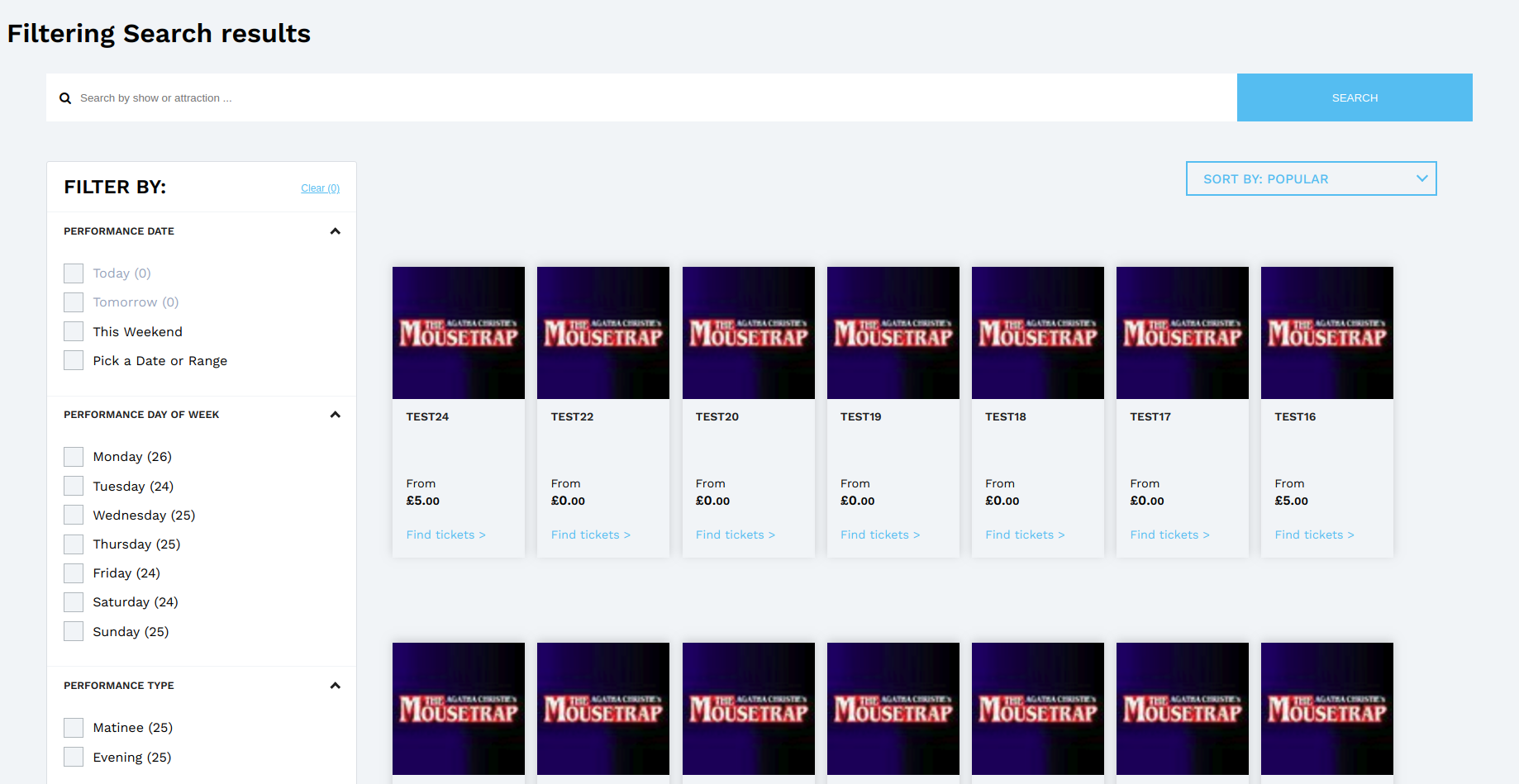Collapse Performance Type section chevron
This screenshot has width=1519, height=784.
point(335,686)
